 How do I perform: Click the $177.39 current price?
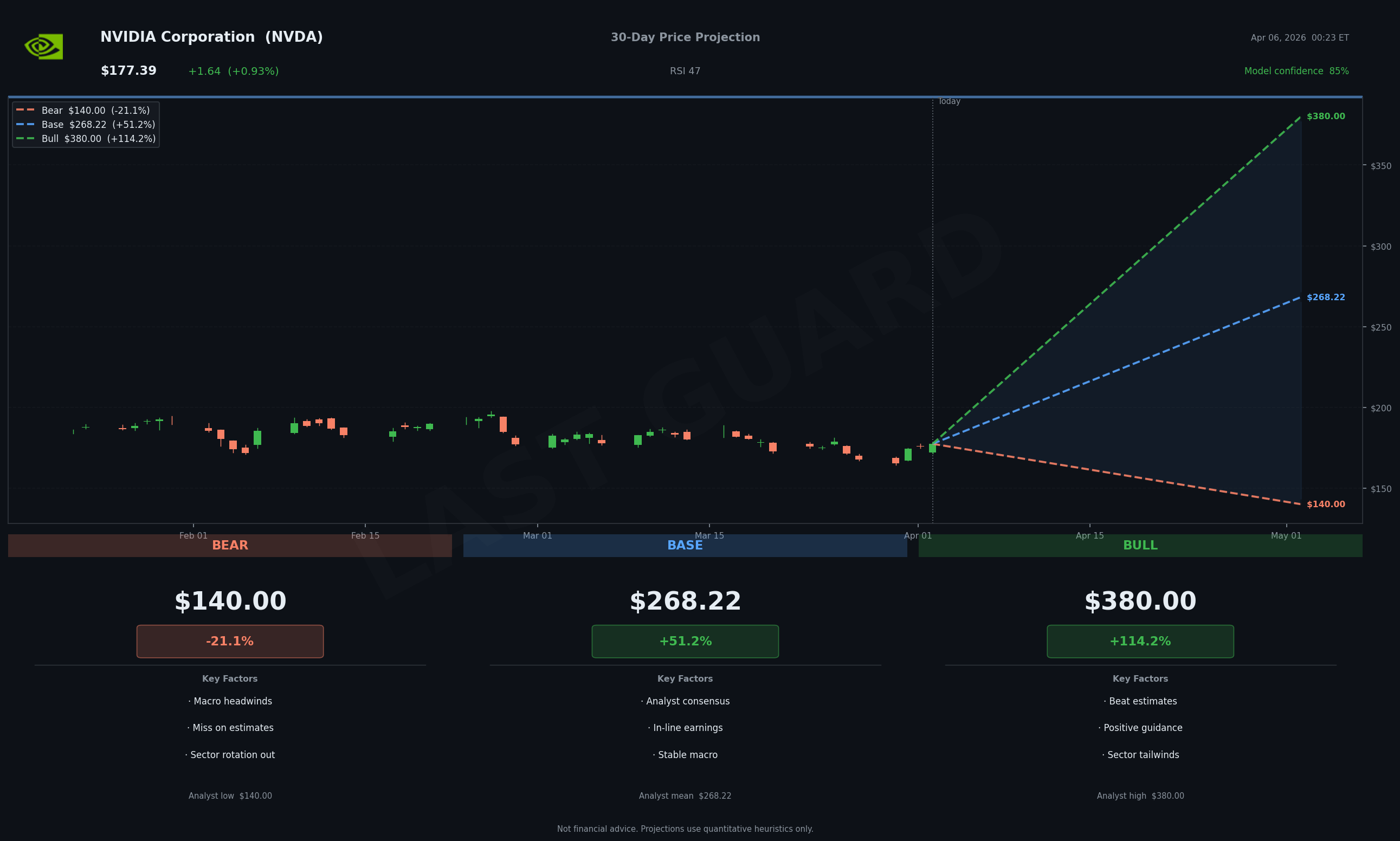(128, 71)
